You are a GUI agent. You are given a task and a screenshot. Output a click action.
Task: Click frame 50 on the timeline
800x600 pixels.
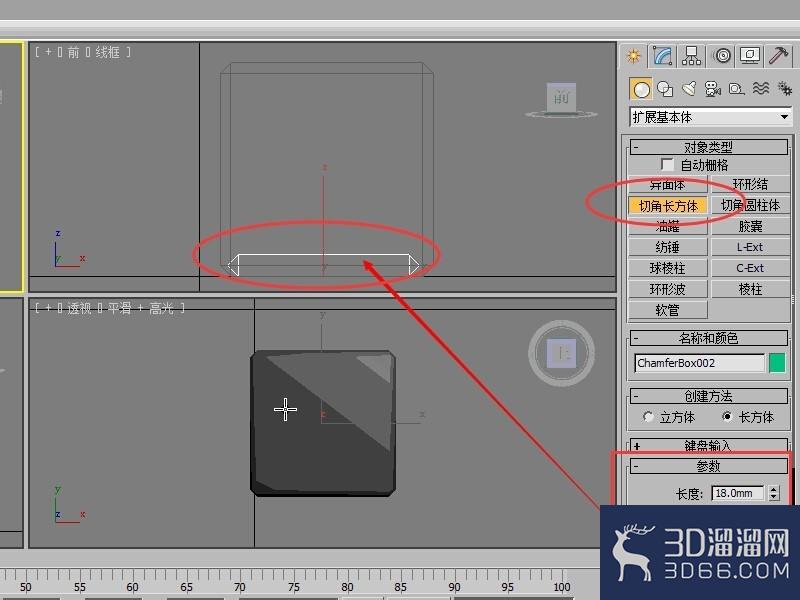click(26, 587)
